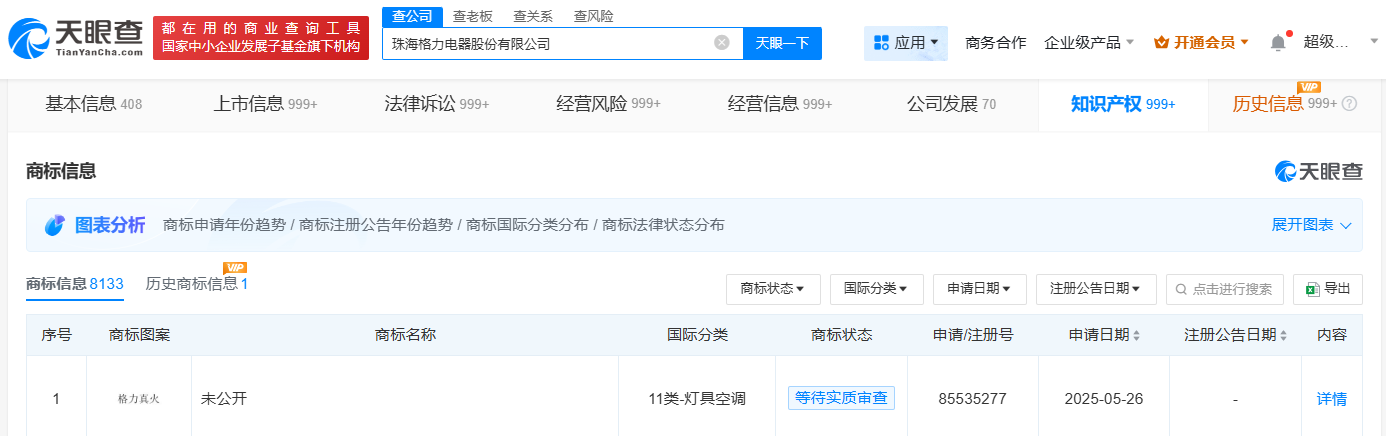Image resolution: width=1386 pixels, height=436 pixels.
Task: Click the 等待实质审查 status tag
Action: tap(841, 398)
